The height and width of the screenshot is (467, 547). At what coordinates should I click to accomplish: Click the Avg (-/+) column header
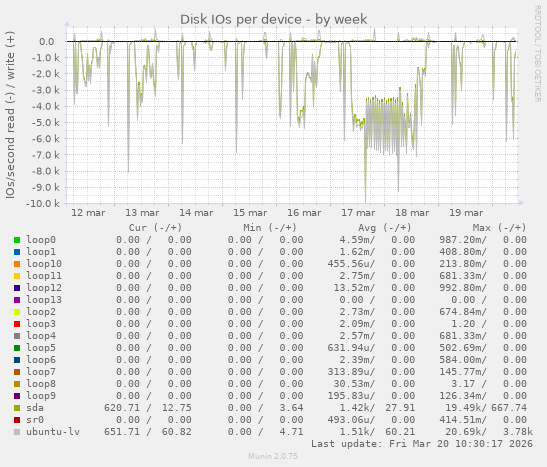pyautogui.click(x=384, y=228)
